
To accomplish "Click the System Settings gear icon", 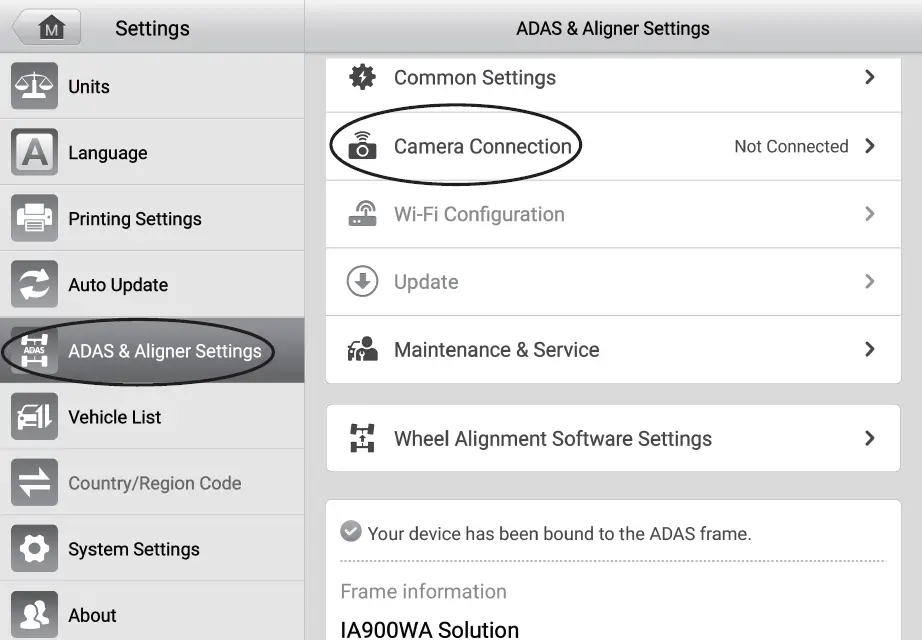I will click(34, 548).
